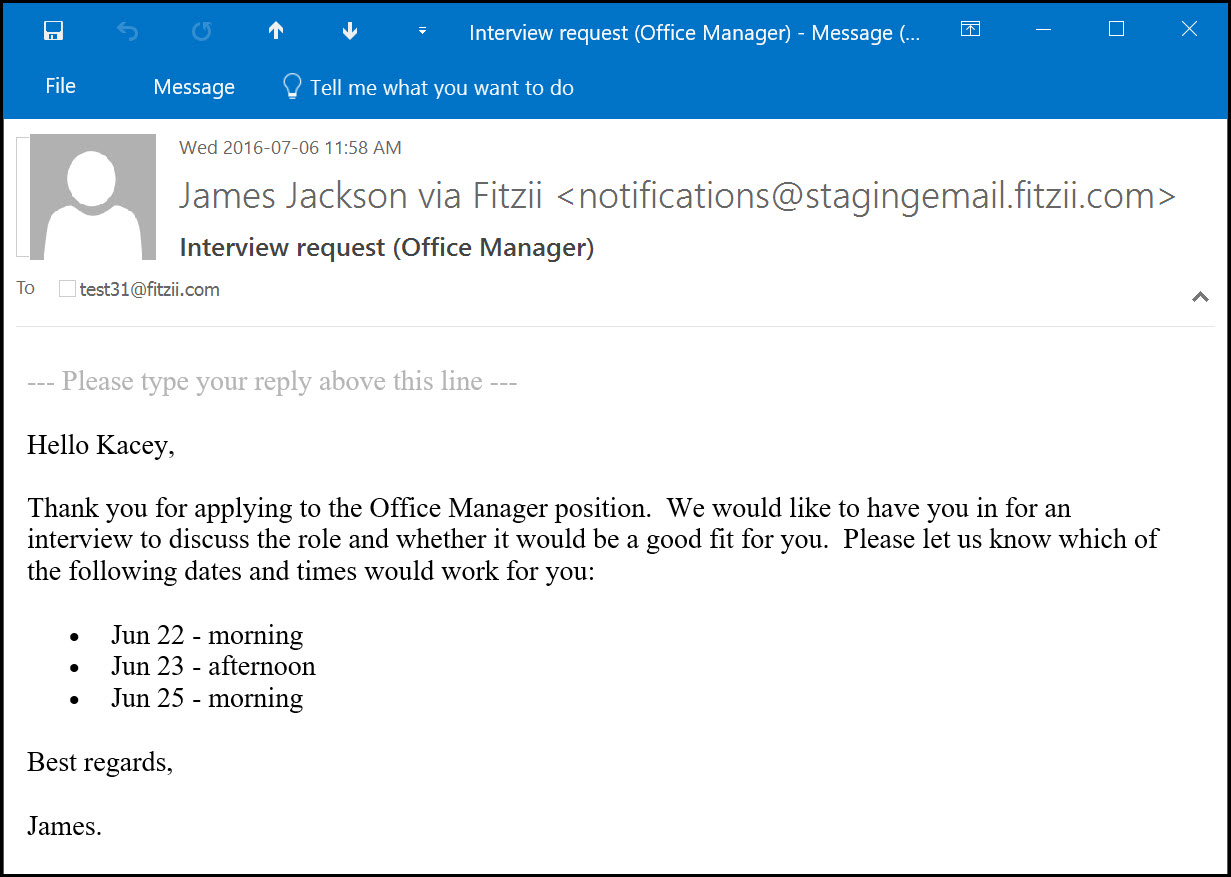The height and width of the screenshot is (877, 1231).
Task: Go to Previous Item with up arrow
Action: click(276, 31)
